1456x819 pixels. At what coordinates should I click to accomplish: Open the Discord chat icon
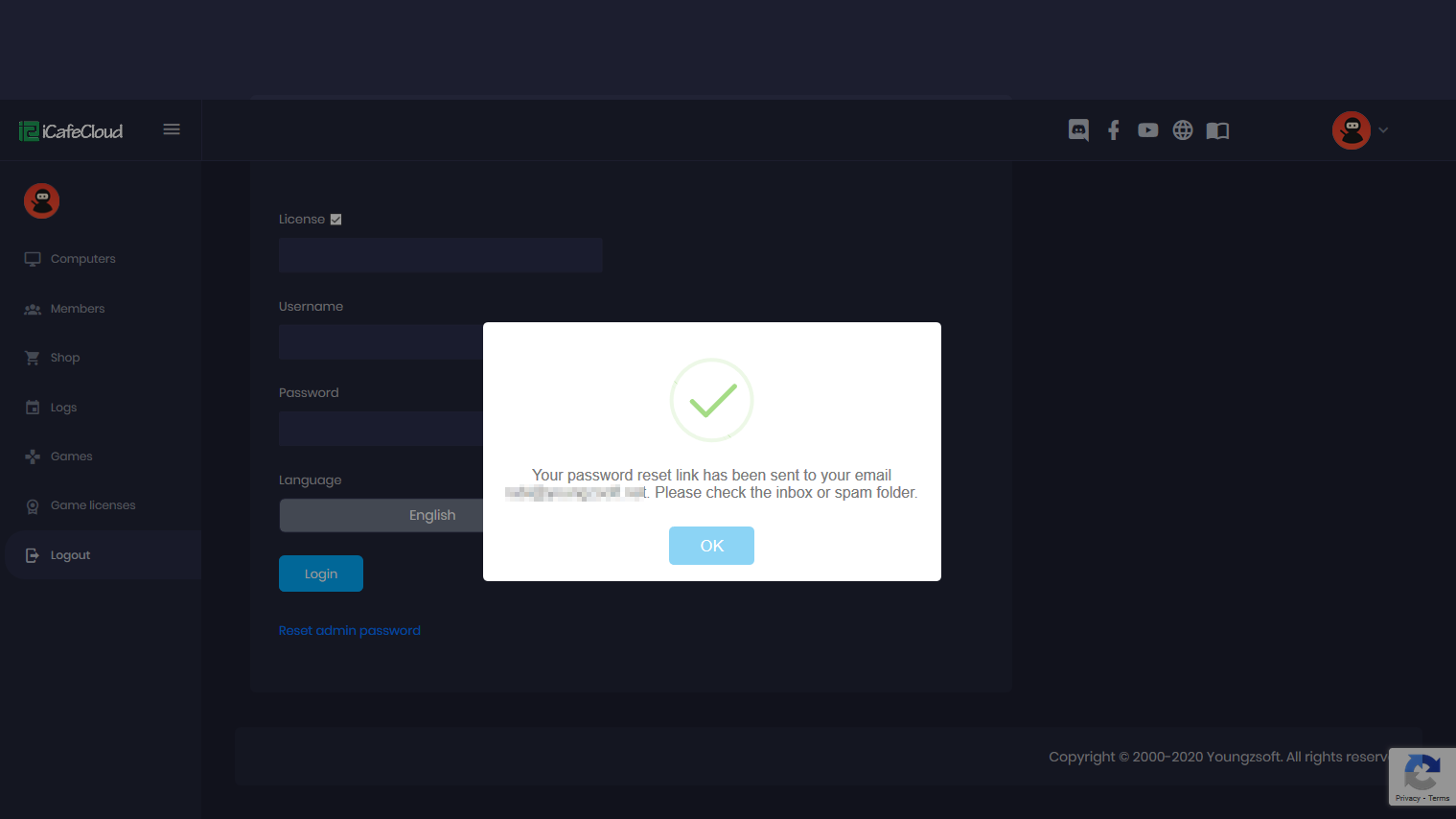pos(1078,130)
